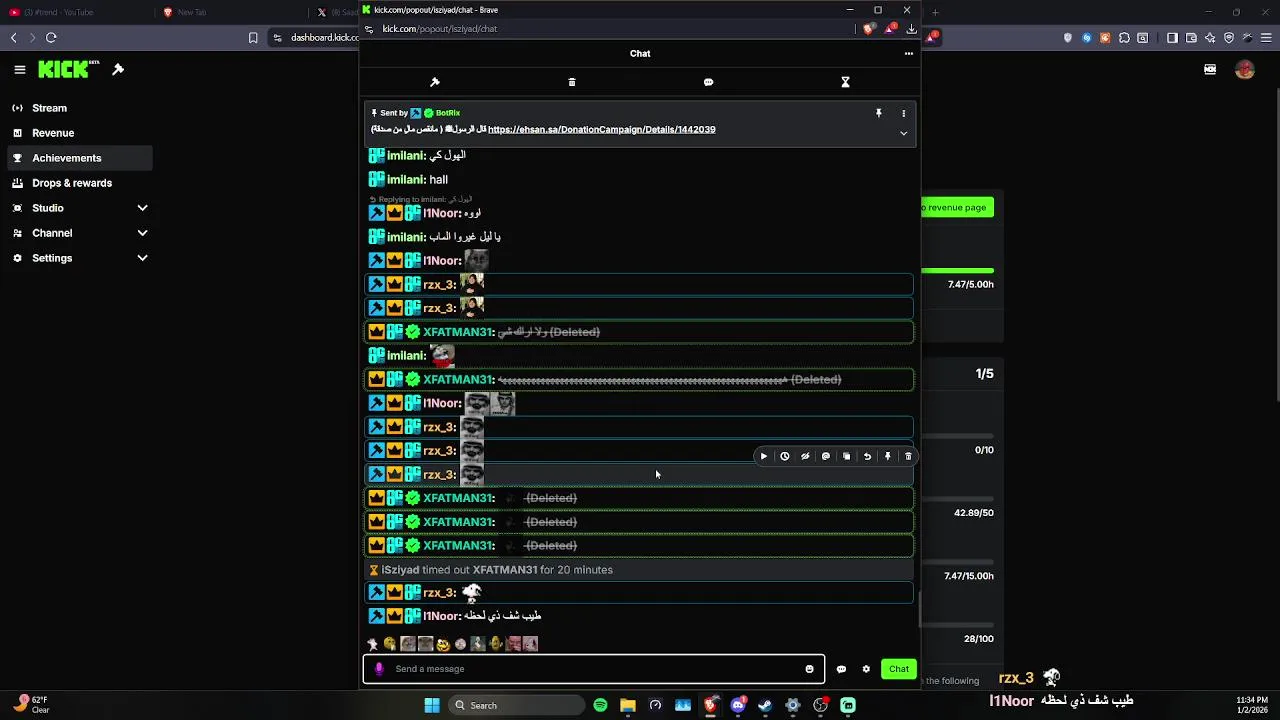Select the first quick emote below chat
Image resolution: width=1280 pixels, height=720 pixels.
point(373,644)
